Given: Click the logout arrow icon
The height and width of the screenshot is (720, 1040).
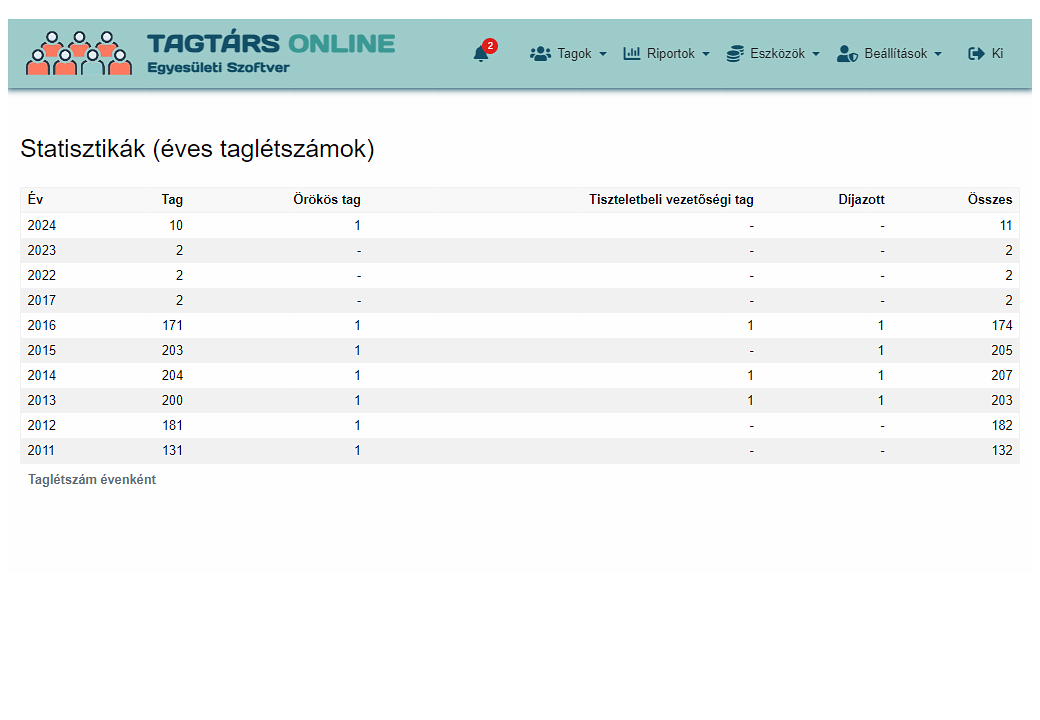Looking at the screenshot, I should (976, 54).
